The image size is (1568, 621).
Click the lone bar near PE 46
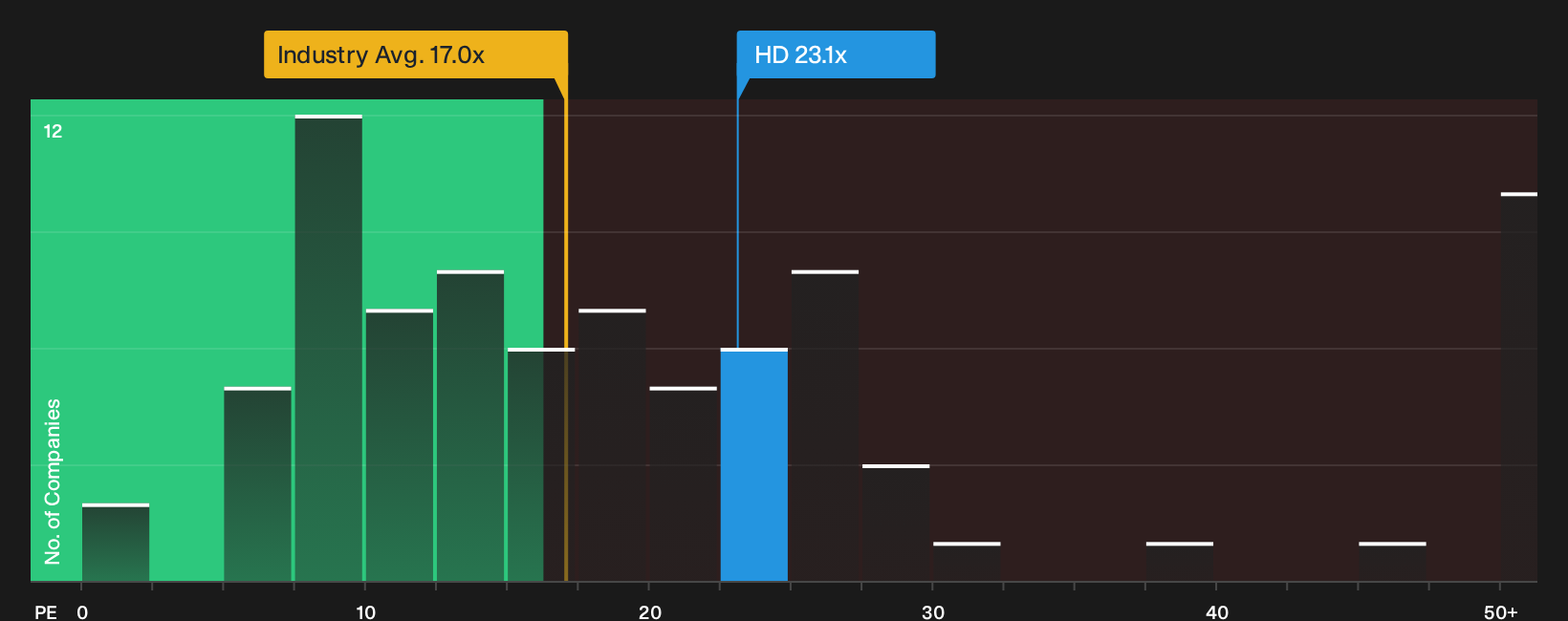1392,562
